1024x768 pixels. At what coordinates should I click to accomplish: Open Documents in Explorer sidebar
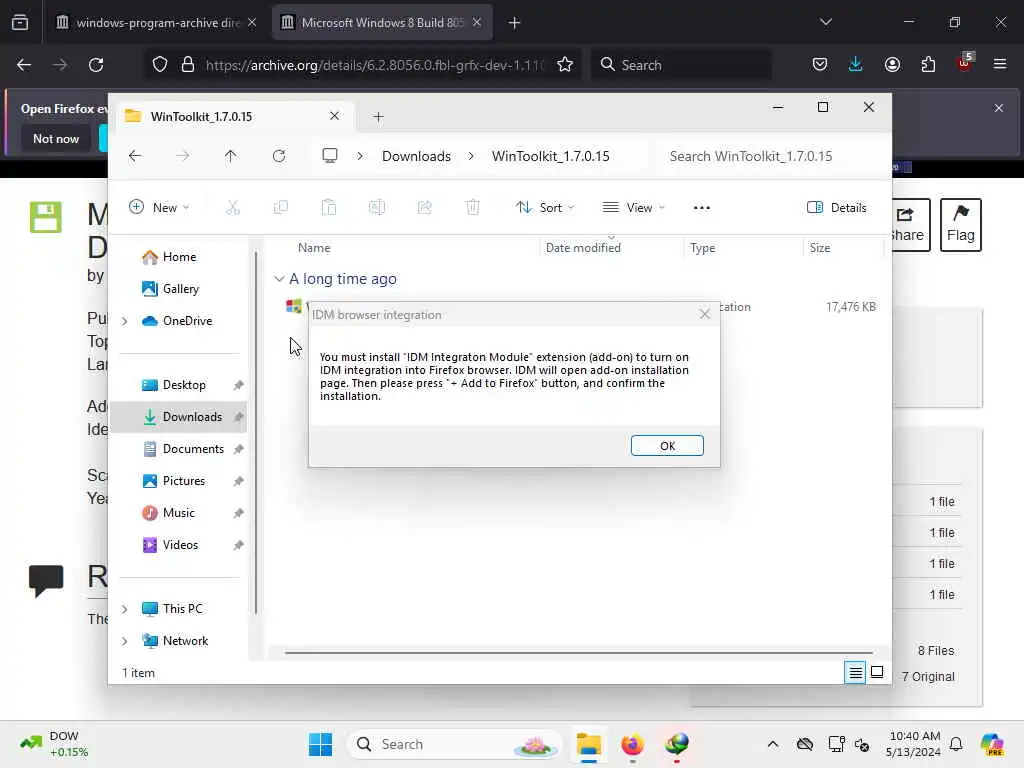pyautogui.click(x=193, y=449)
